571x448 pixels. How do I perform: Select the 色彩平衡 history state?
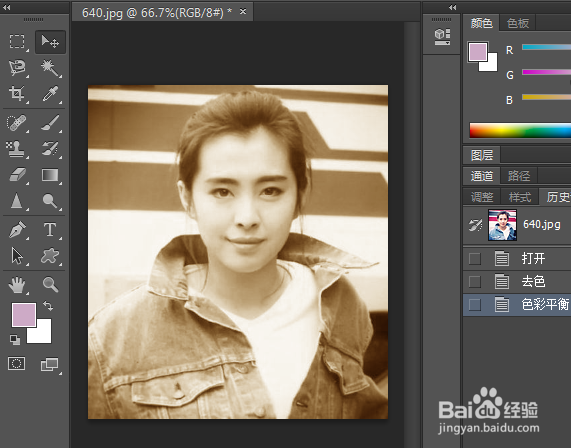[x=517, y=304]
